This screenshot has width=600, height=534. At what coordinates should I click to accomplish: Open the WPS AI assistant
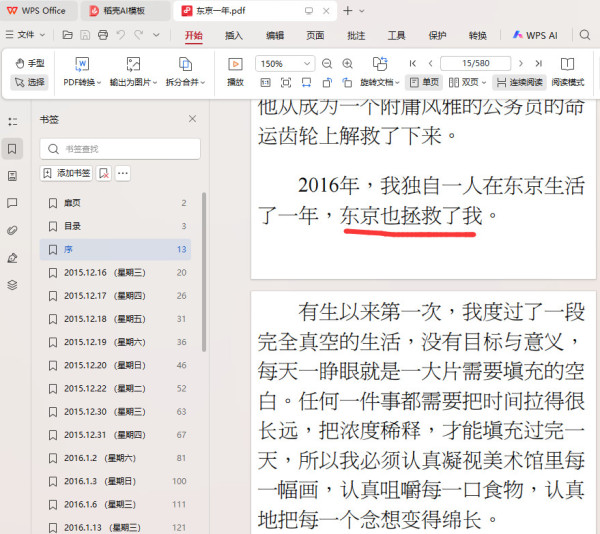point(535,35)
